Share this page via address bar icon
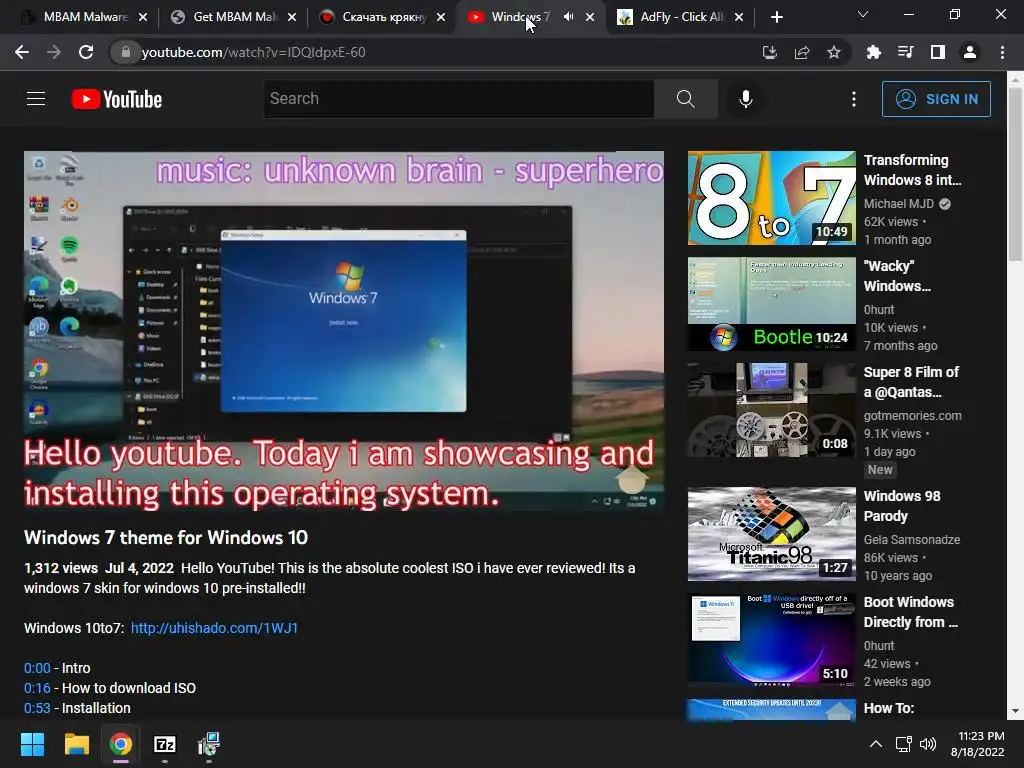This screenshot has height=768, width=1024. [x=802, y=52]
